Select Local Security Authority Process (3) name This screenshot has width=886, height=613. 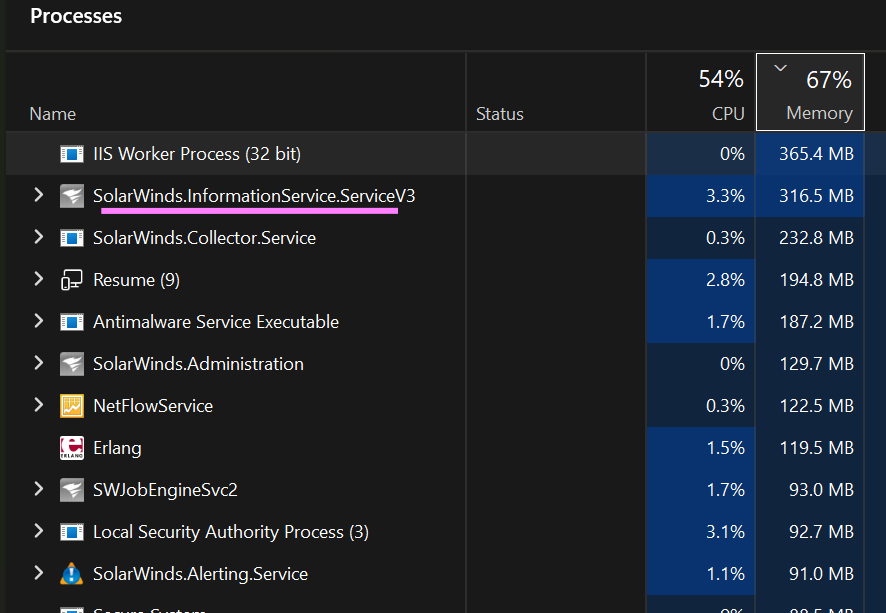pyautogui.click(x=231, y=532)
